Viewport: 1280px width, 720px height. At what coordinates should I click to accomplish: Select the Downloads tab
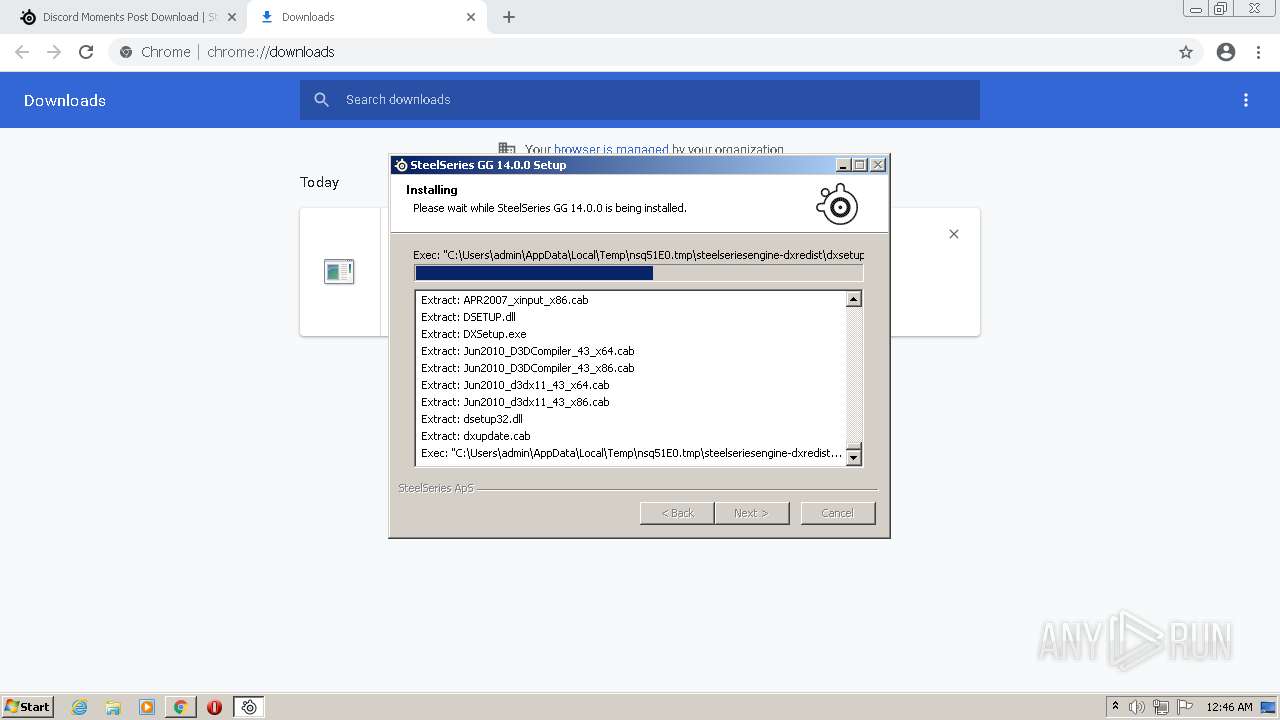(x=368, y=17)
